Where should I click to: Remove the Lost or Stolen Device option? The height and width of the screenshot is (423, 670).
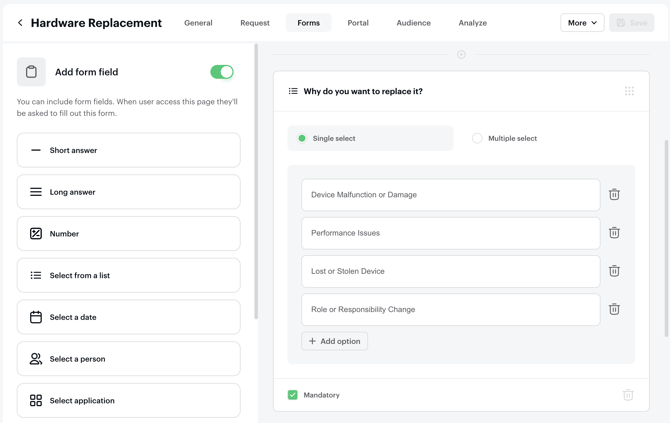(x=614, y=271)
